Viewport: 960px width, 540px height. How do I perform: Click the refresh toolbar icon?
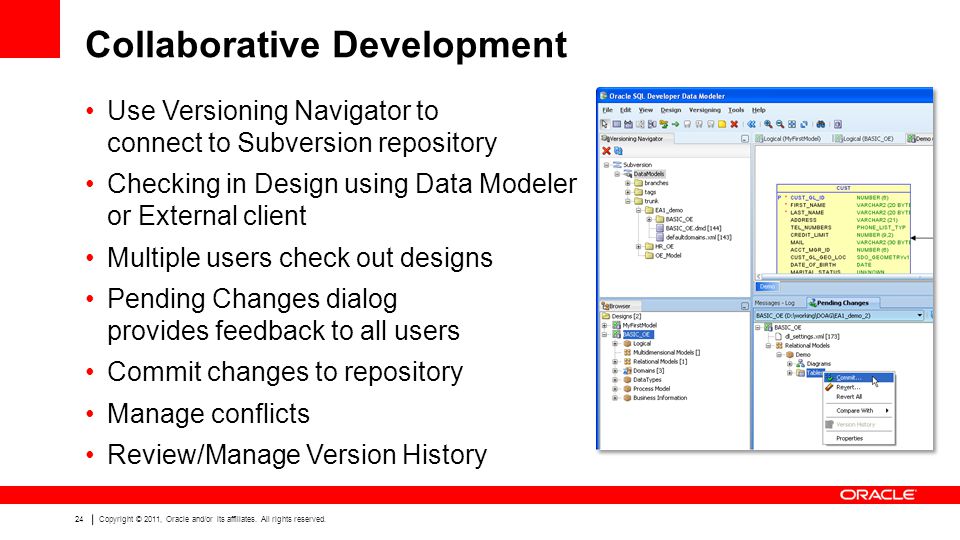click(x=804, y=124)
